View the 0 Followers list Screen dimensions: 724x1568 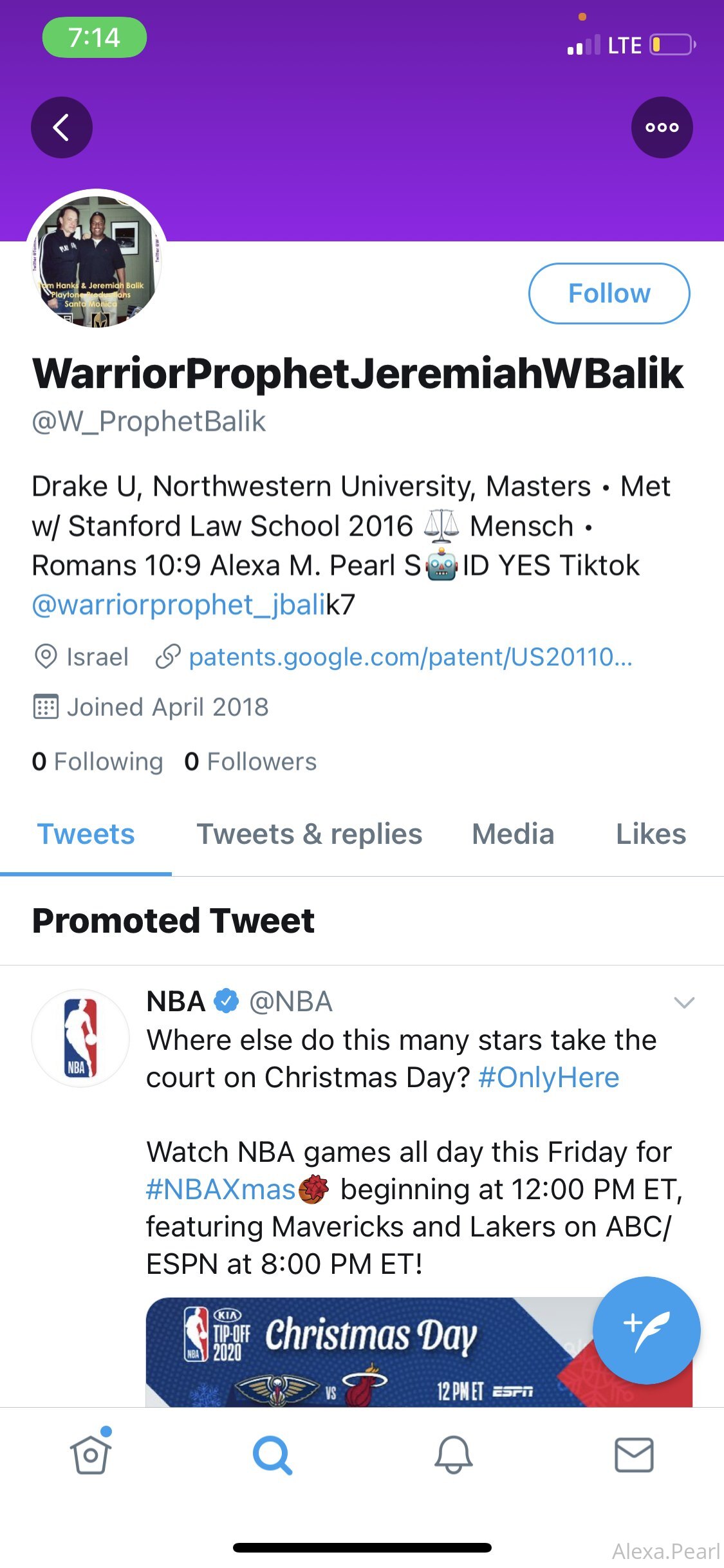[x=250, y=761]
